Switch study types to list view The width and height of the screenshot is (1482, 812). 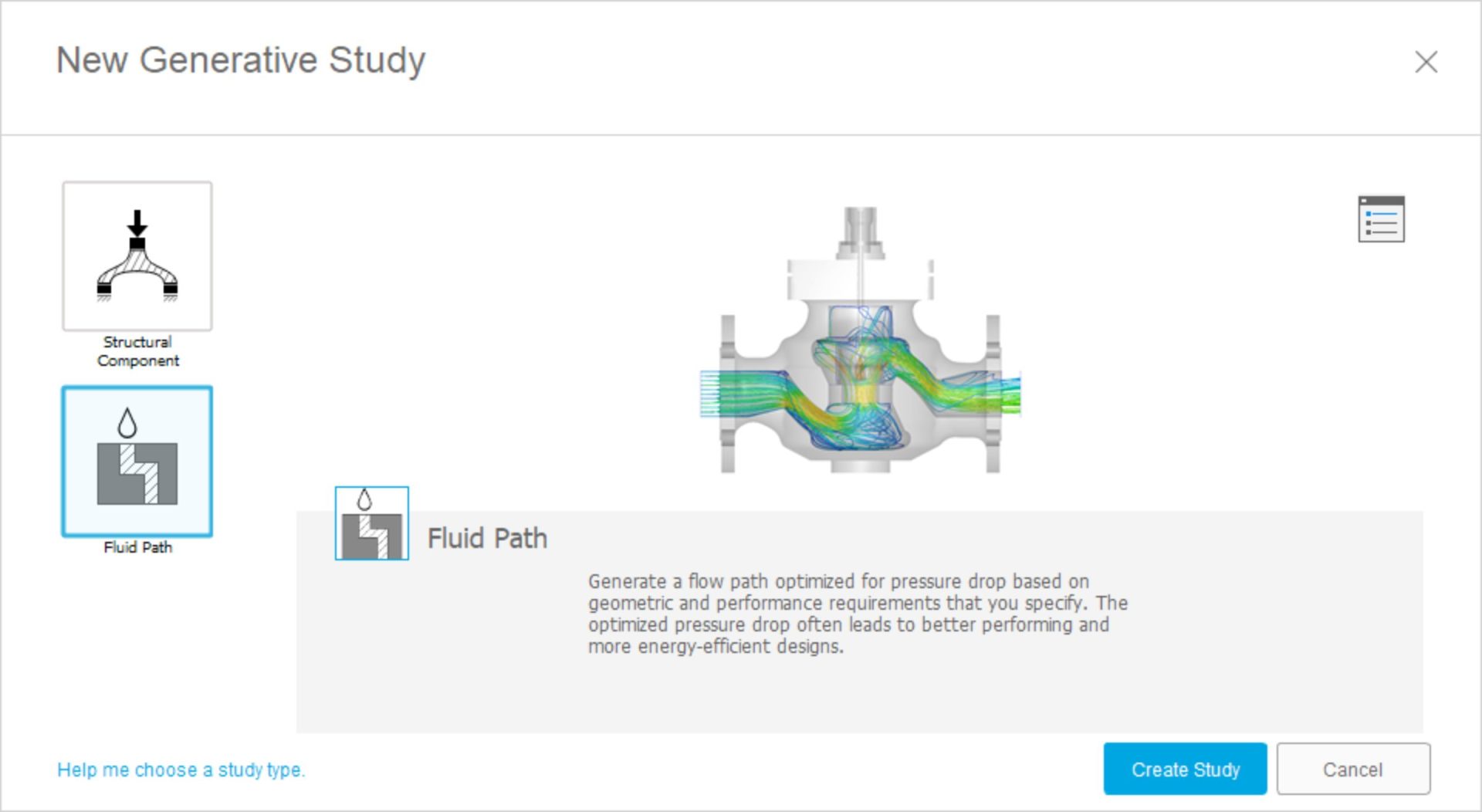(1381, 219)
